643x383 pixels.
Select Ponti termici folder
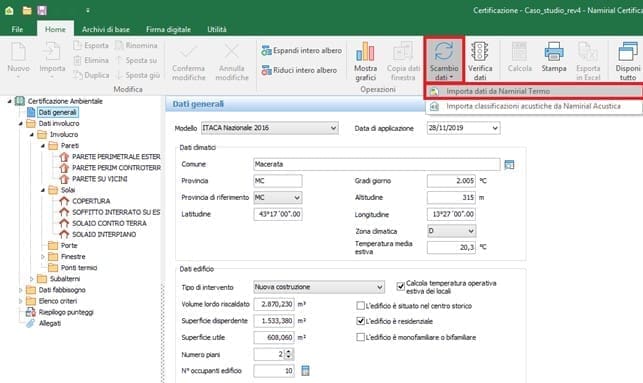pyautogui.click(x=79, y=267)
